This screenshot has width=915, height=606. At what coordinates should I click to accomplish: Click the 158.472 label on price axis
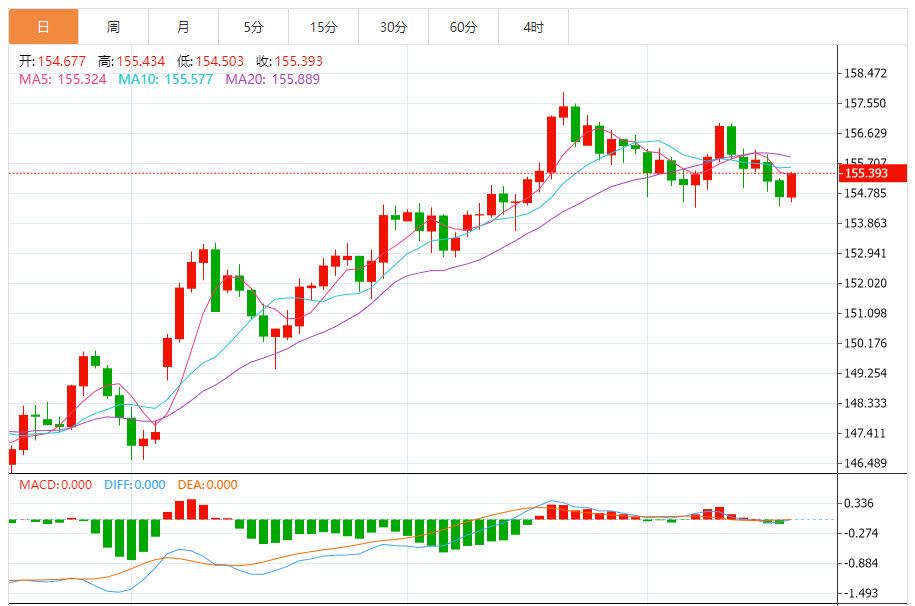tap(866, 73)
